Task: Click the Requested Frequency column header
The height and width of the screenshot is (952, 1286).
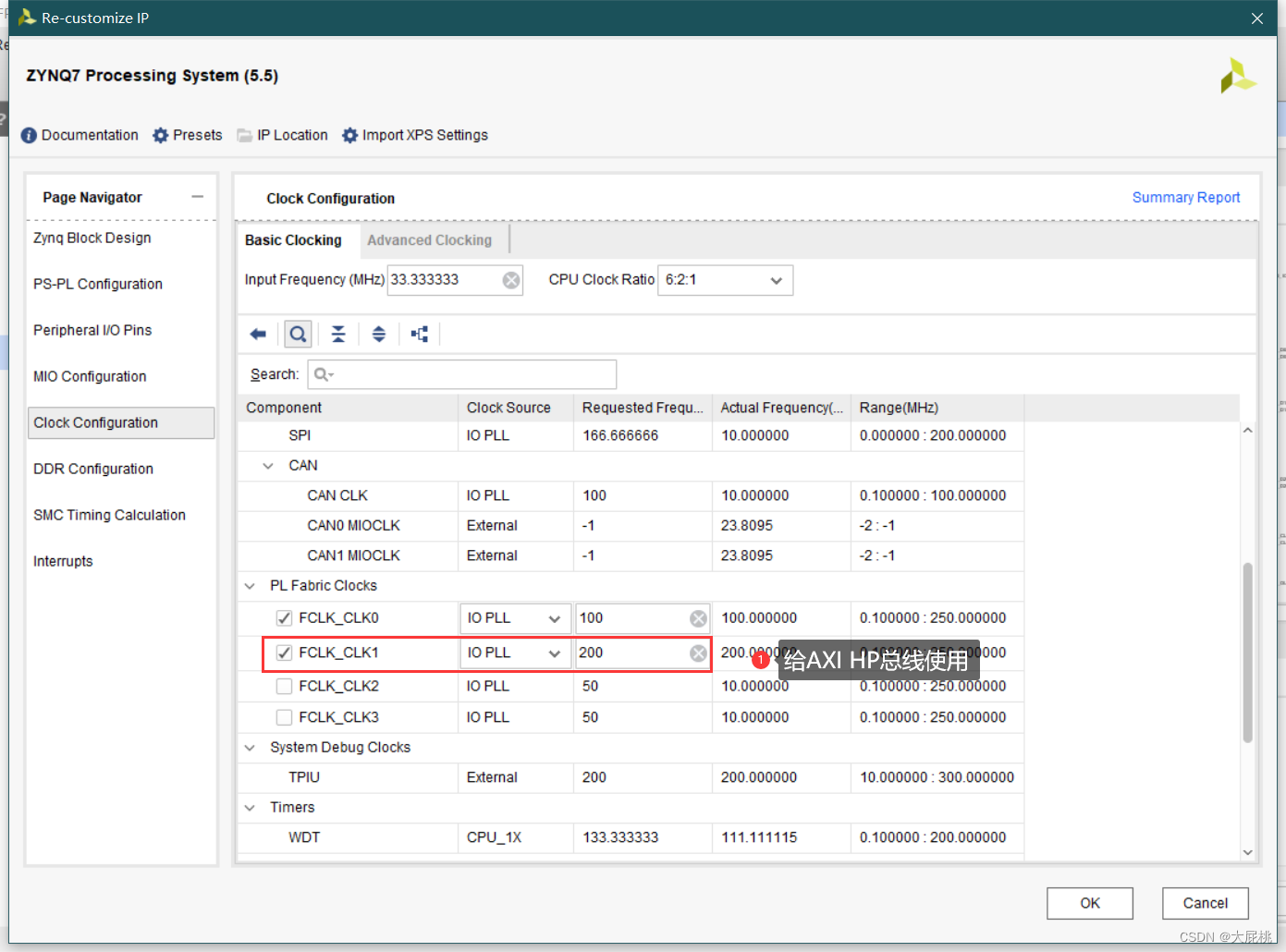Action: [643, 408]
